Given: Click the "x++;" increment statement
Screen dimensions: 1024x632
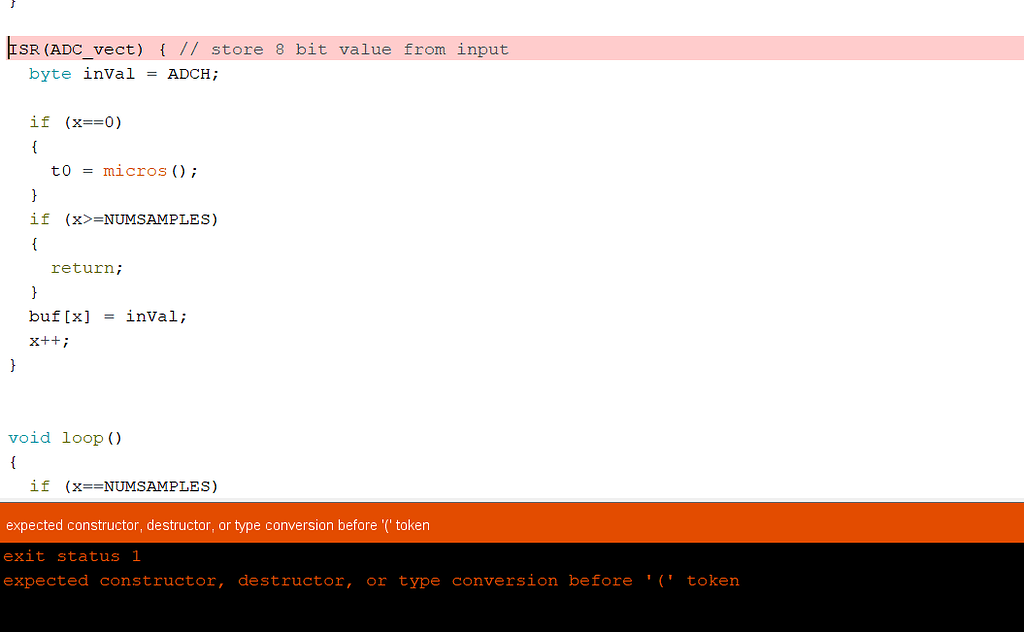Looking at the screenshot, I should click(50, 341).
